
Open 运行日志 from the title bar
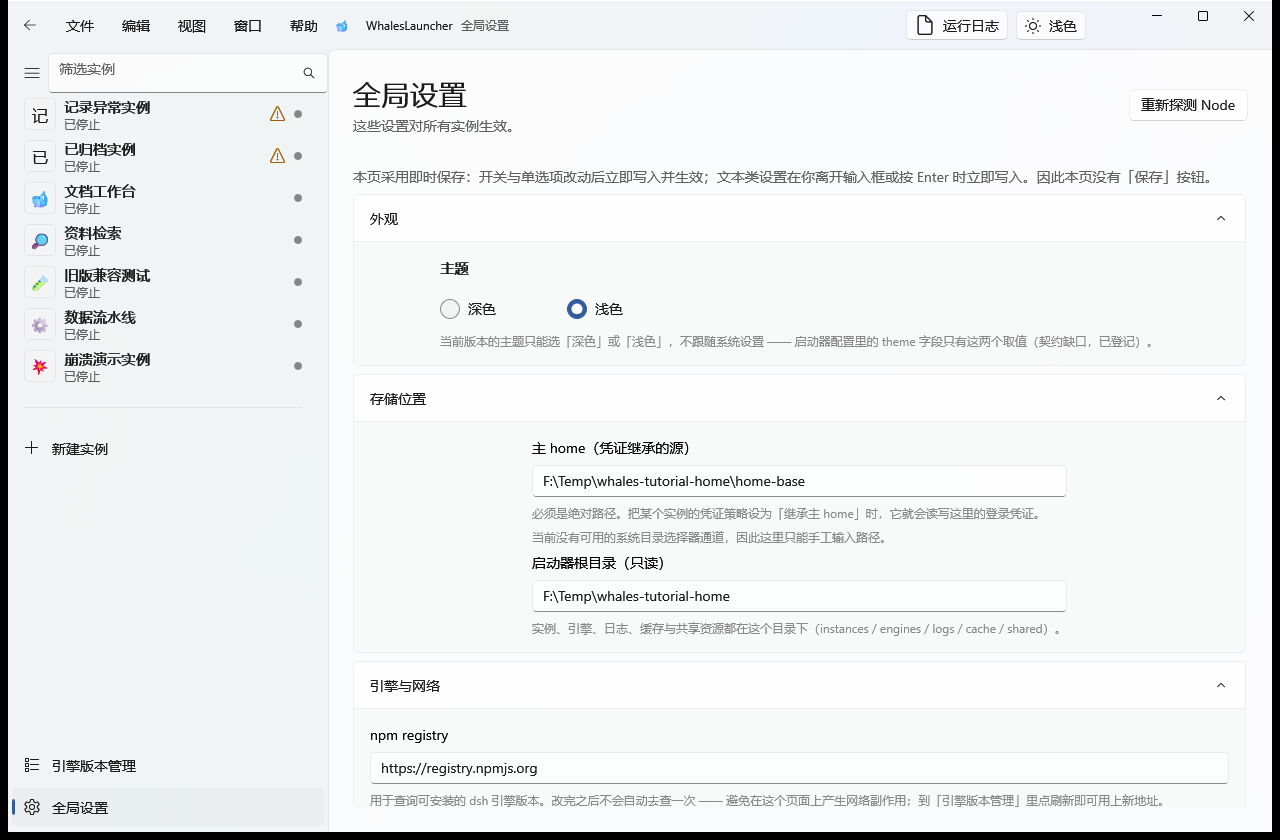click(x=957, y=26)
